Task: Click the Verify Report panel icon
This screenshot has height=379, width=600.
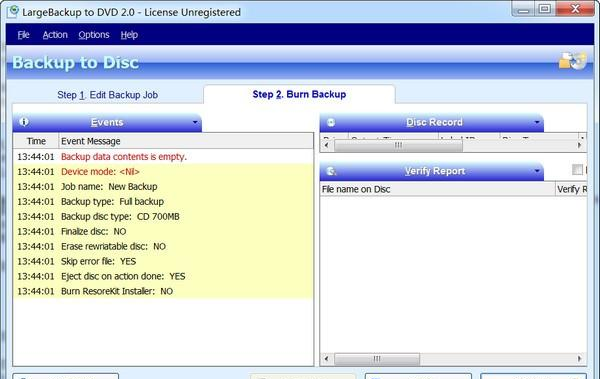Action: point(331,171)
